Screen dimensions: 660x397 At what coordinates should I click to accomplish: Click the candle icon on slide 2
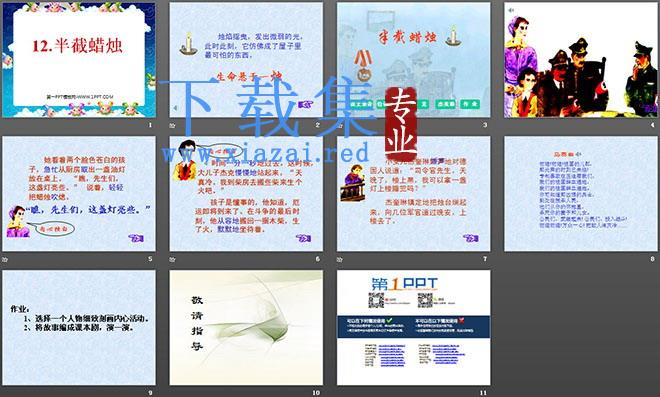click(189, 44)
